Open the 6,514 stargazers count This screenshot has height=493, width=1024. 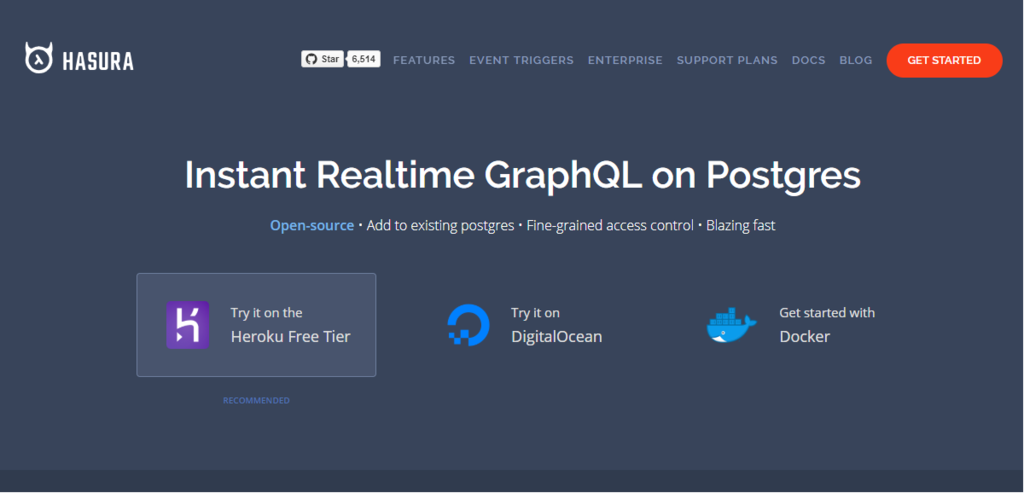click(364, 59)
